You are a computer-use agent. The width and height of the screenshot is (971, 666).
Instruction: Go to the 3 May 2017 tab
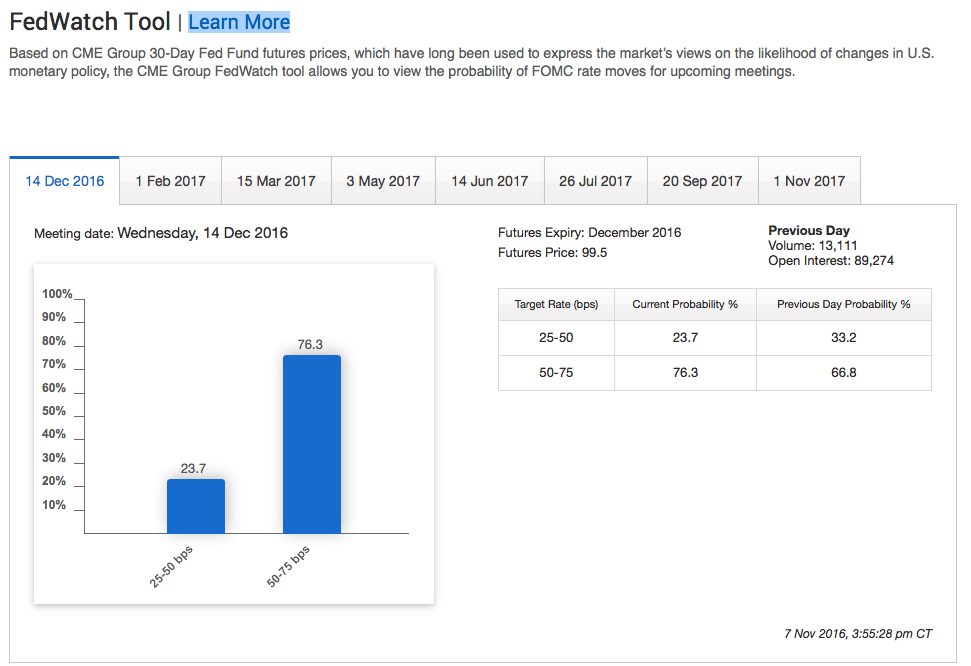383,181
